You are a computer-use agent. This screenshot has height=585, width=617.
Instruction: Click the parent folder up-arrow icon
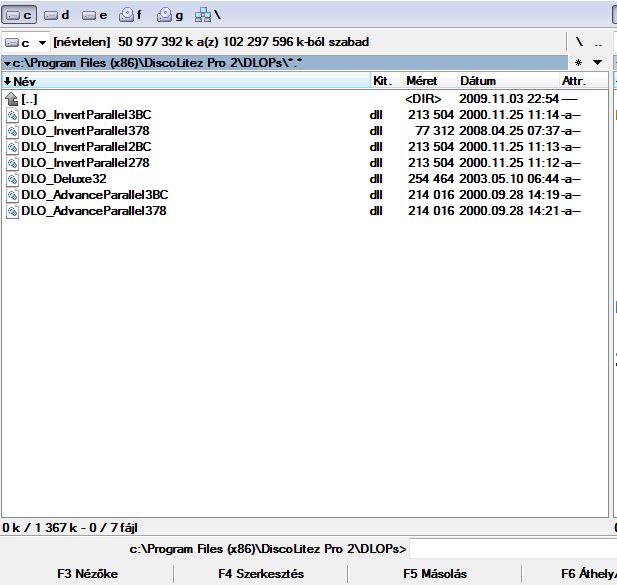pos(12,99)
